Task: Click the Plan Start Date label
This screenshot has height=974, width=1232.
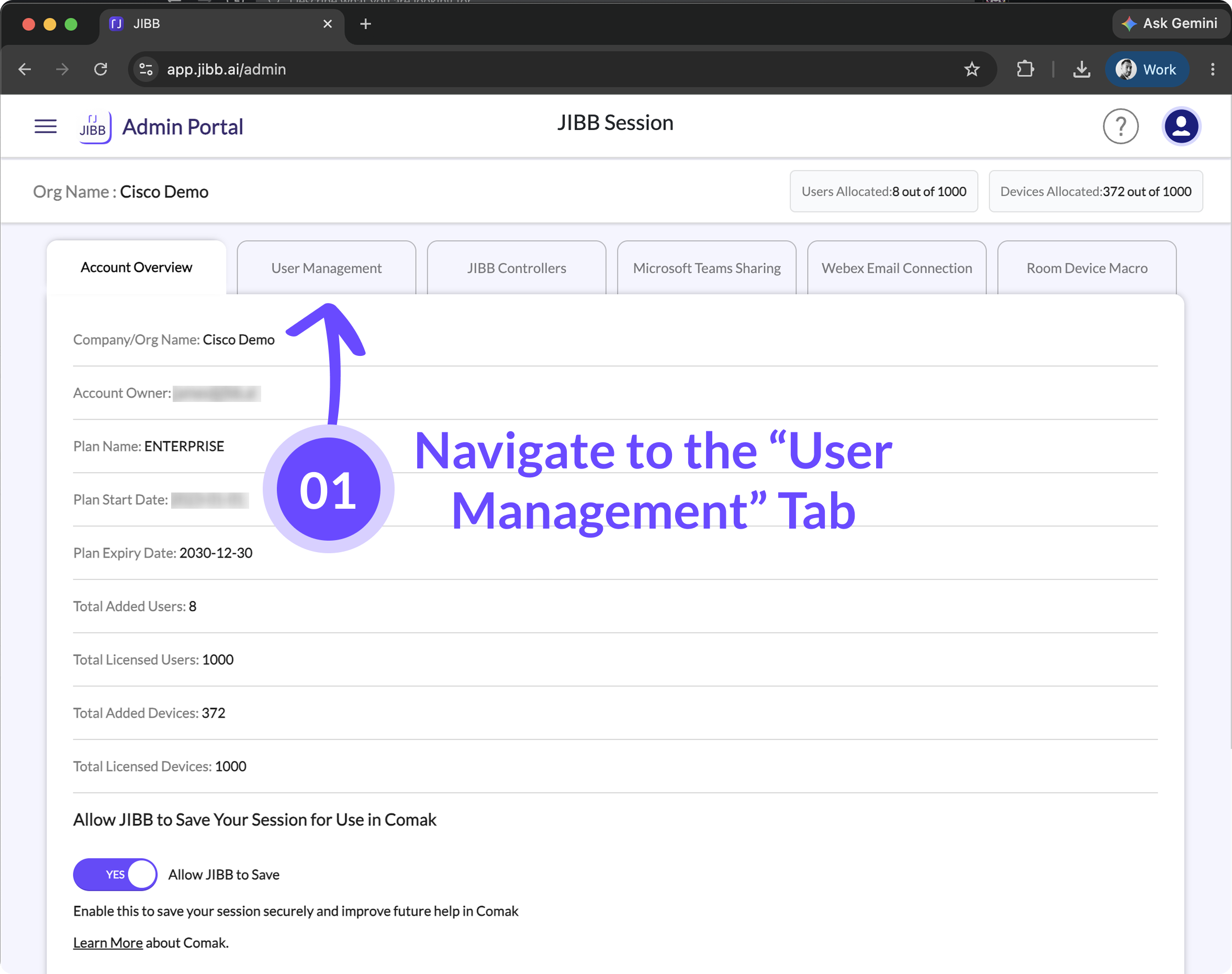Action: click(120, 499)
